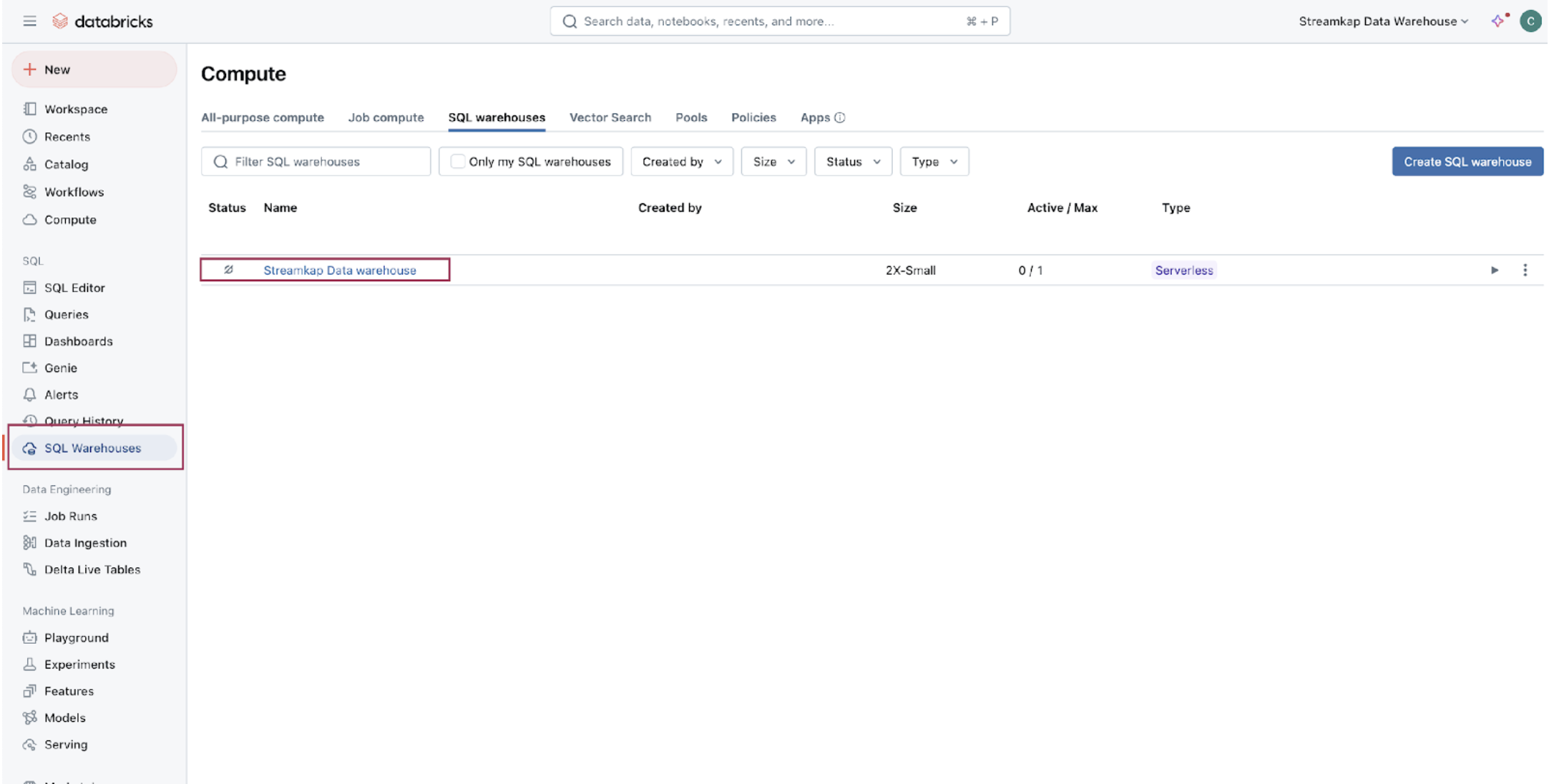Click the Delta Live Tables icon
This screenshot has width=1554, height=784.
coord(29,569)
